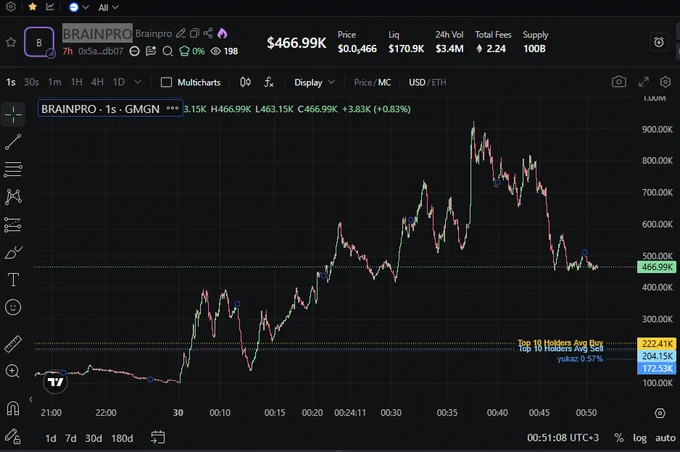The height and width of the screenshot is (452, 680).
Task: Activate the zoom-in magnifier tool
Action: (13, 371)
